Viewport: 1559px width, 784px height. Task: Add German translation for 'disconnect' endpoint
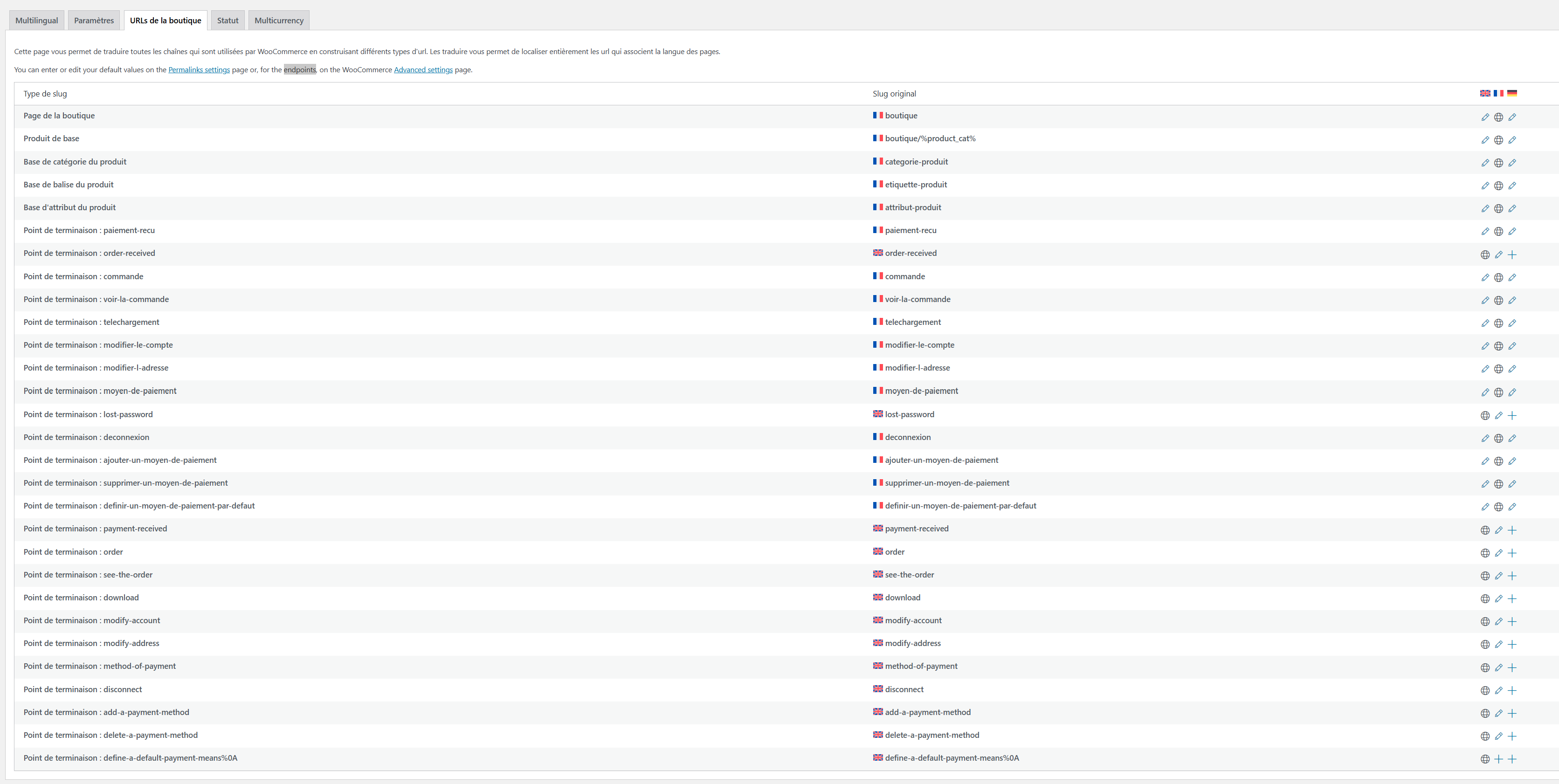pyautogui.click(x=1512, y=691)
